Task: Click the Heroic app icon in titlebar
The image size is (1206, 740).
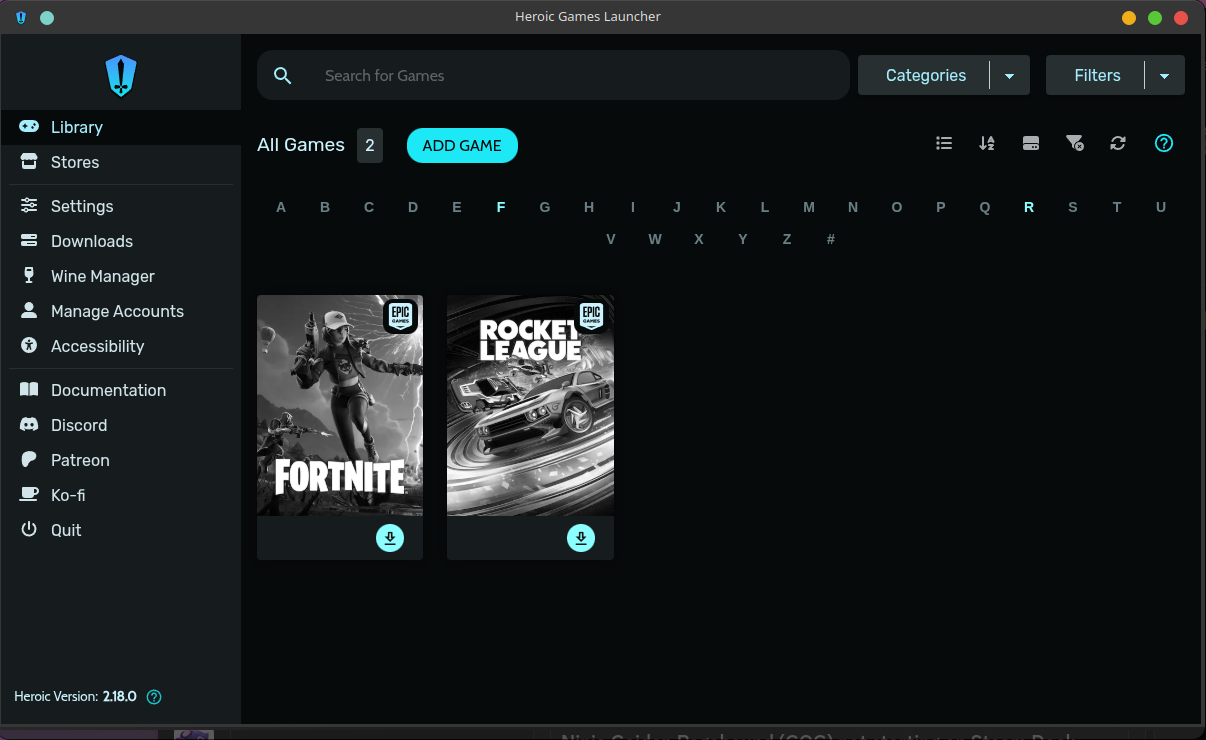Action: pos(21,17)
